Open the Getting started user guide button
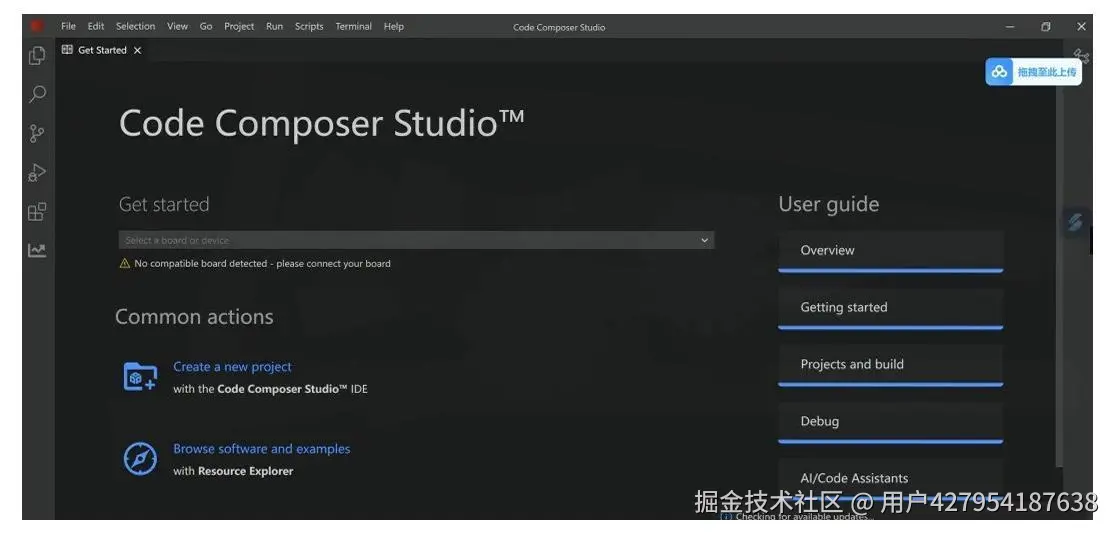This screenshot has width=1116, height=534. coord(890,308)
